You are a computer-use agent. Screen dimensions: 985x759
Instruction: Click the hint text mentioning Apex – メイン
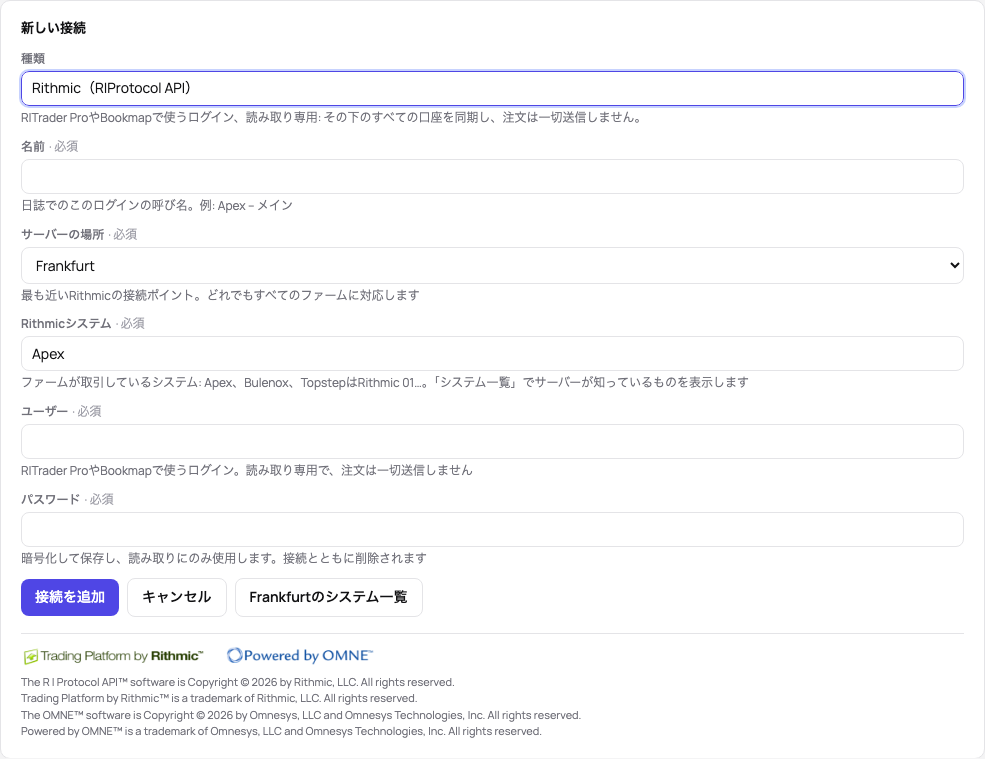pos(157,205)
